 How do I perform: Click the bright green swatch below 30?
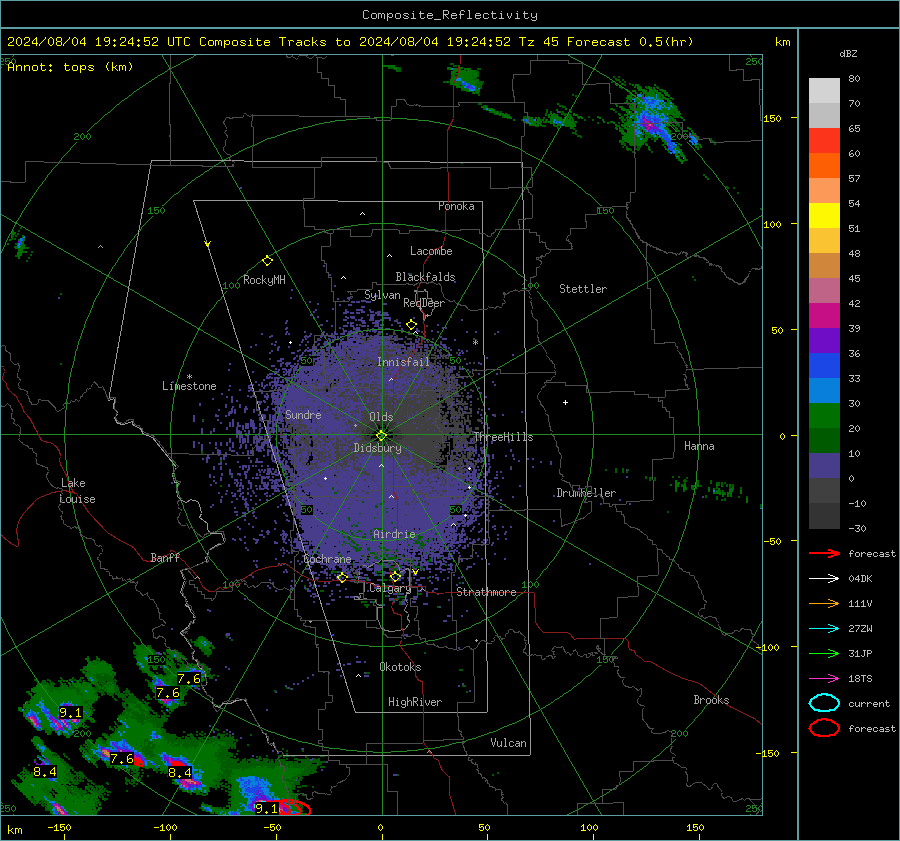point(824,415)
